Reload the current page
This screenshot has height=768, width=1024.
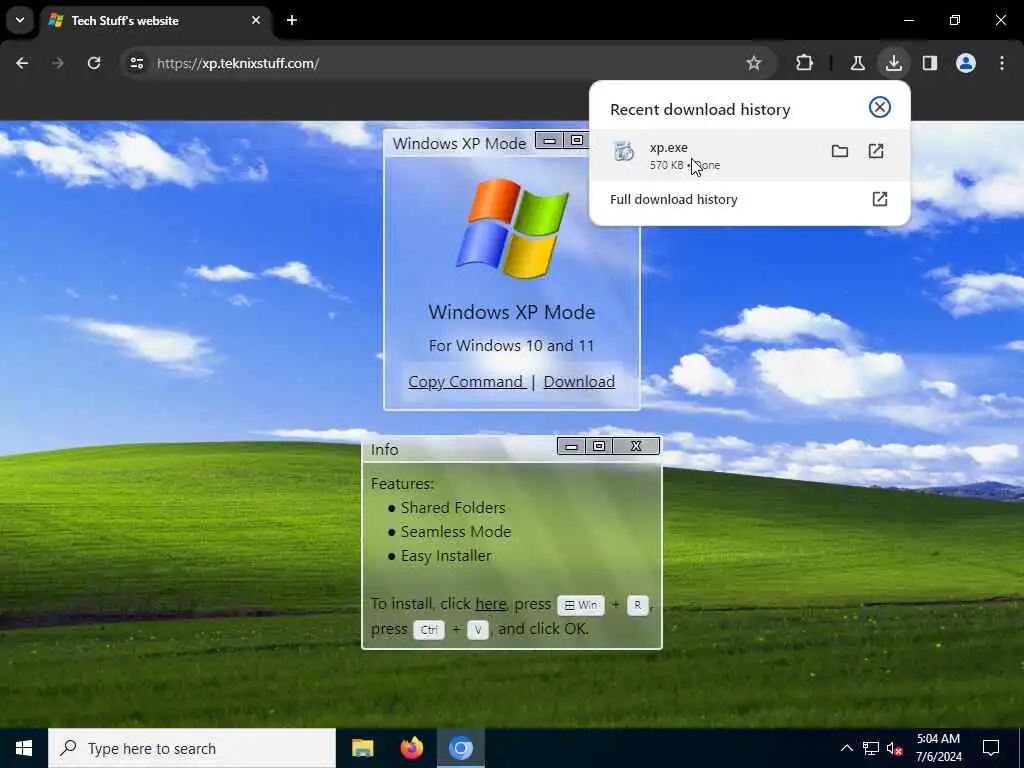[x=94, y=63]
